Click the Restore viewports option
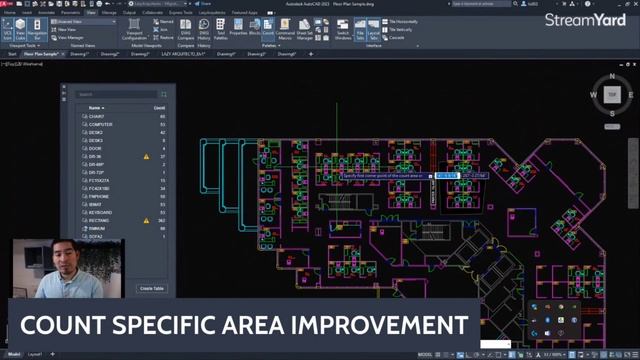Image resolution: width=640 pixels, height=360 pixels. tap(163, 38)
